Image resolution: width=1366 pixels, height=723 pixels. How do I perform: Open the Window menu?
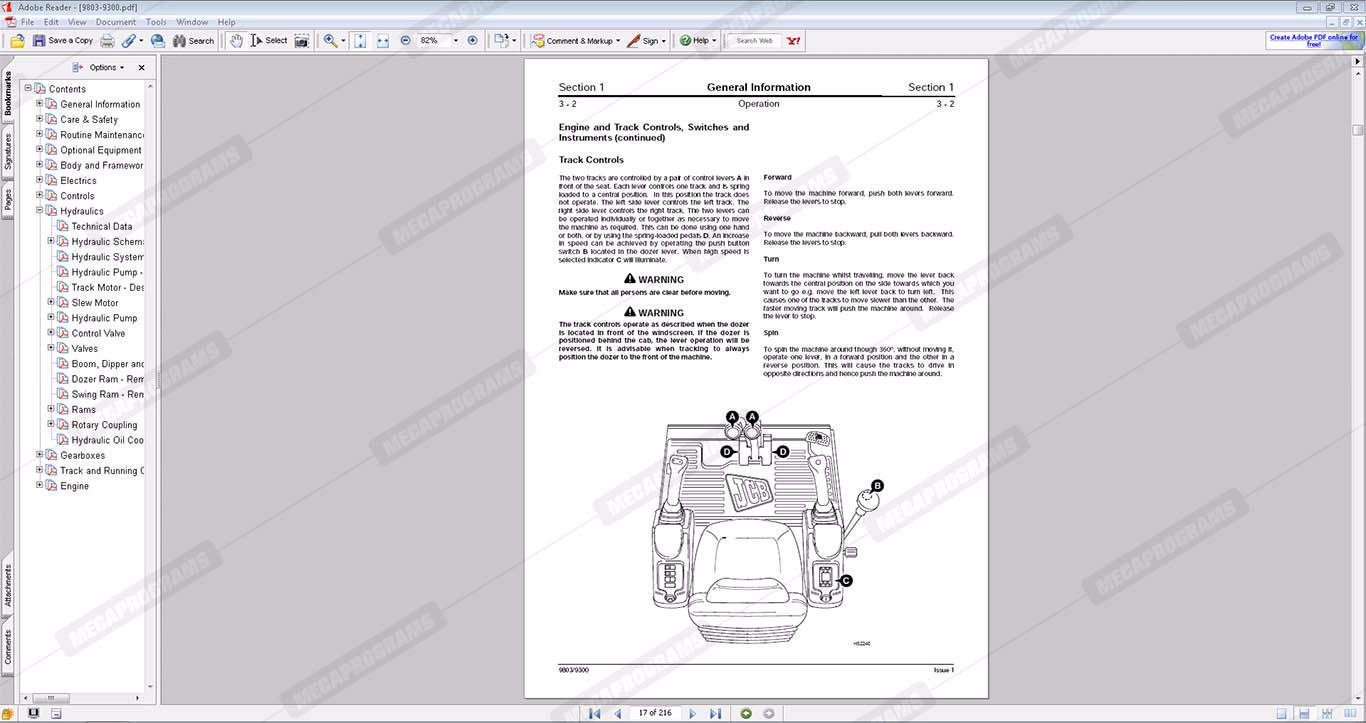coord(192,22)
